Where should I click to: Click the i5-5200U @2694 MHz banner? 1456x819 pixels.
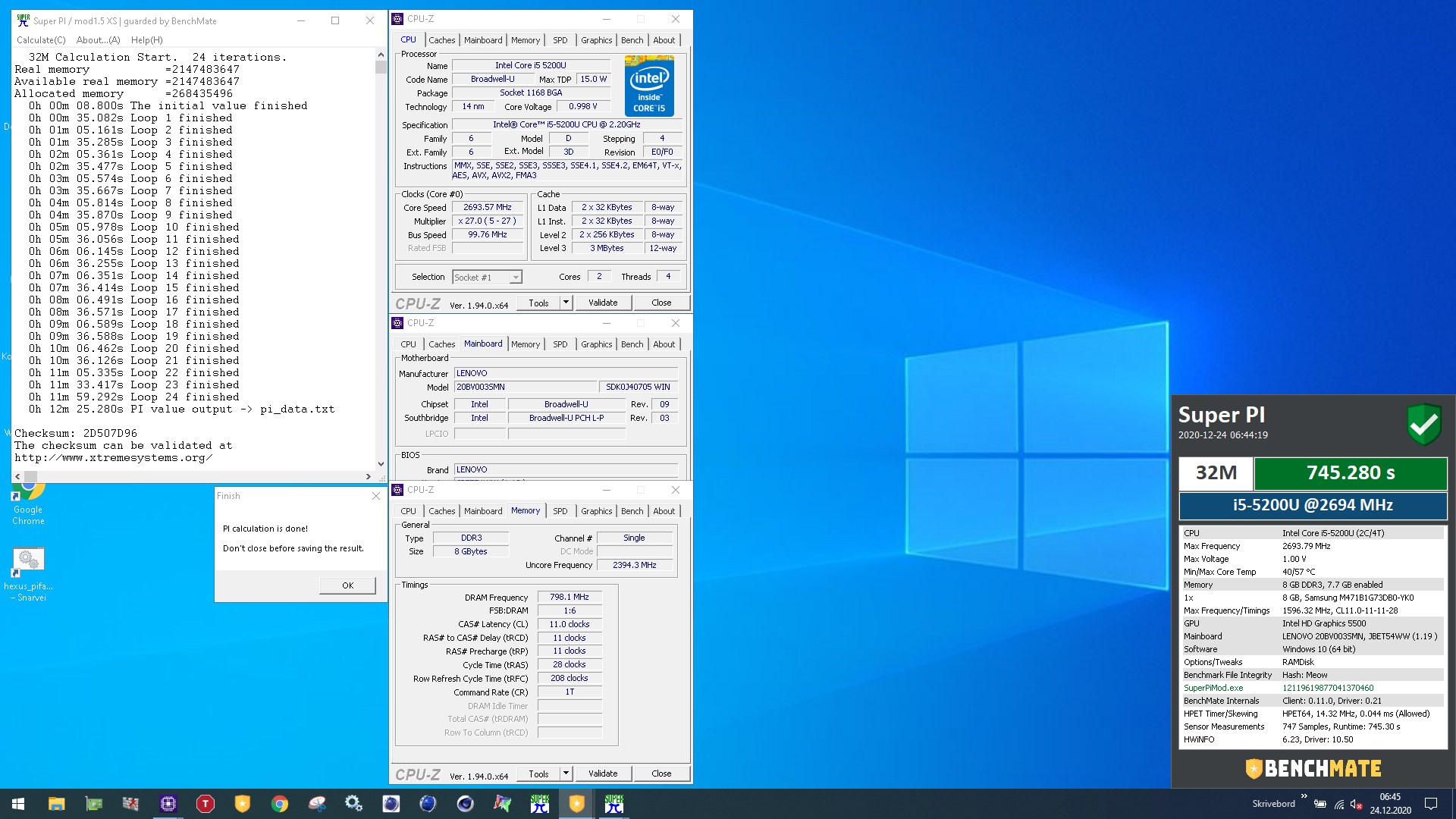point(1313,505)
